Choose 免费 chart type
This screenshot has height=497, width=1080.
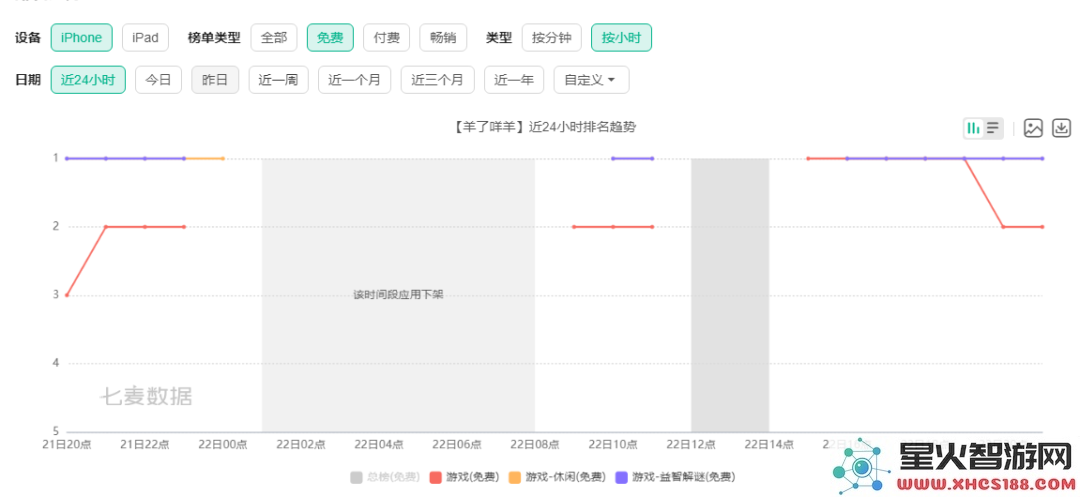(330, 38)
